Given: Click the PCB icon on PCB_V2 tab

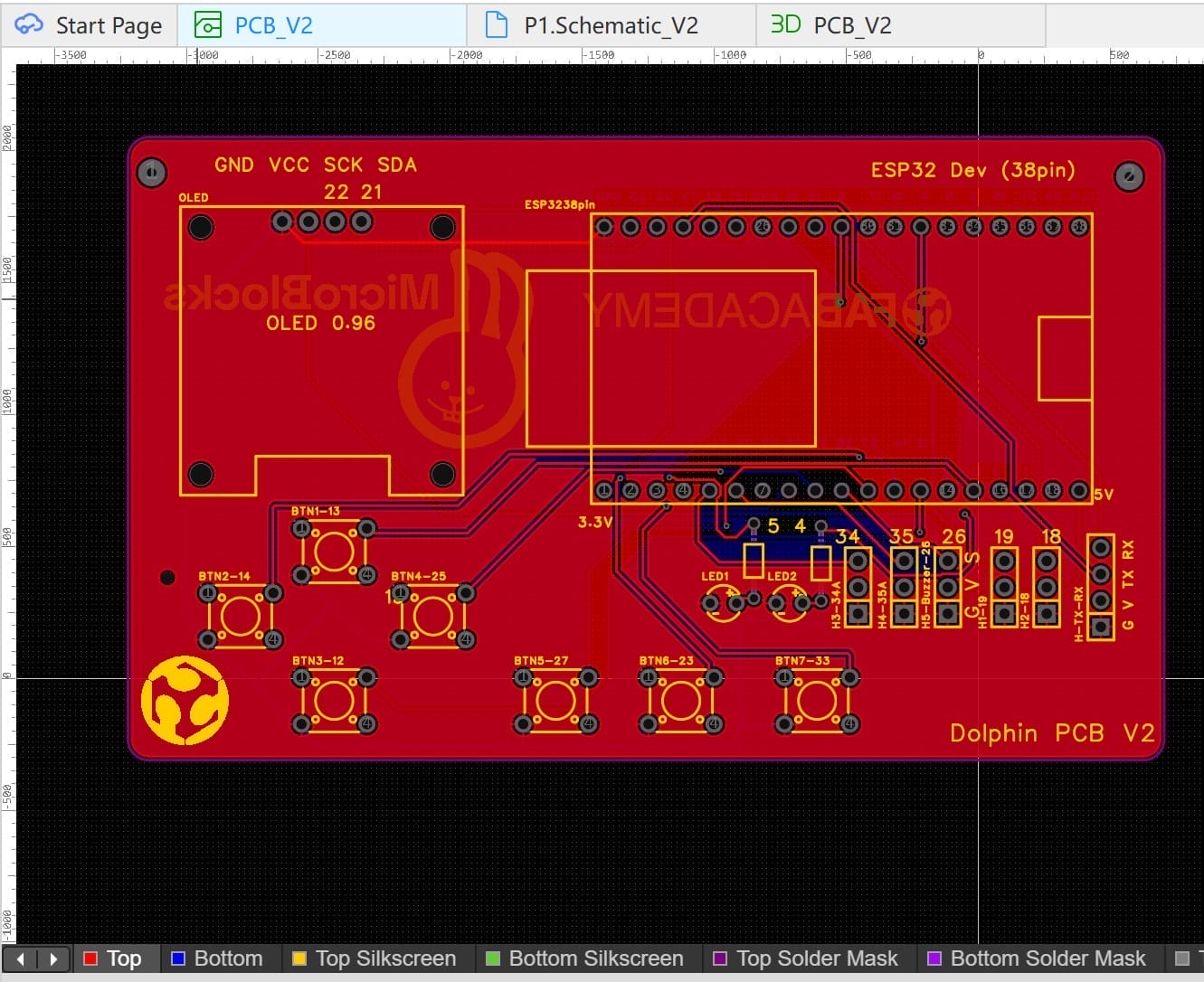Looking at the screenshot, I should (x=208, y=25).
